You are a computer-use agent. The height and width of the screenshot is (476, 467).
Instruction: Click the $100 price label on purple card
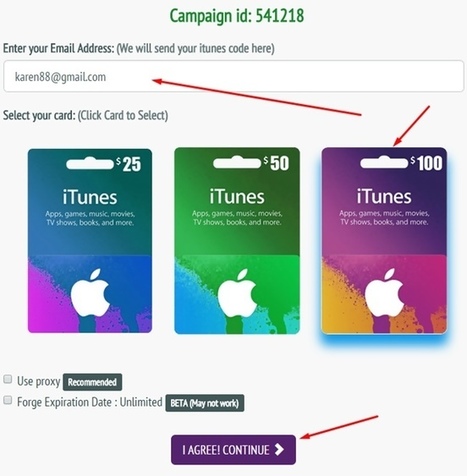click(426, 163)
